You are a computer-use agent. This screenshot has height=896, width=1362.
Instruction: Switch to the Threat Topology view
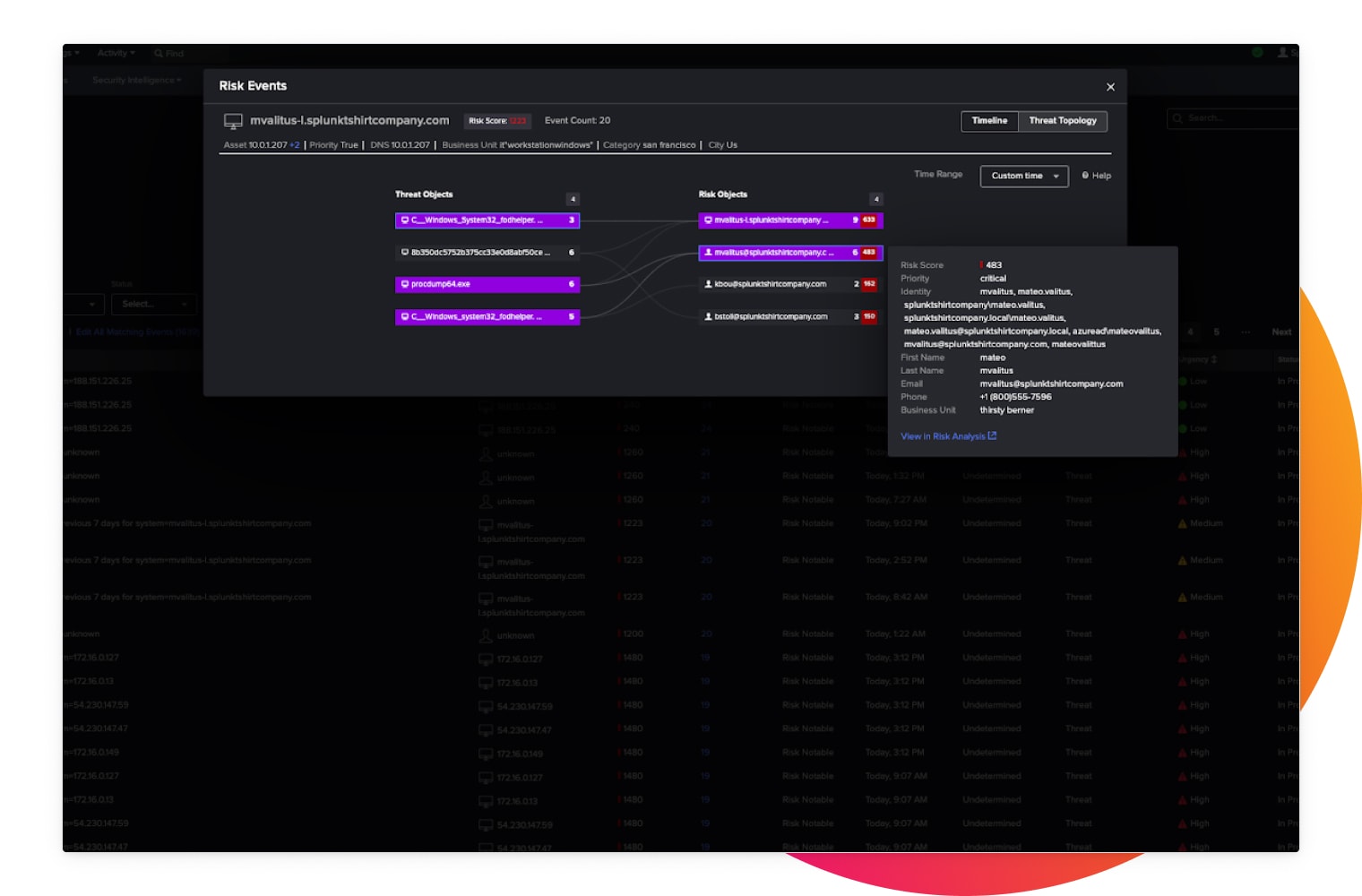tap(1063, 121)
